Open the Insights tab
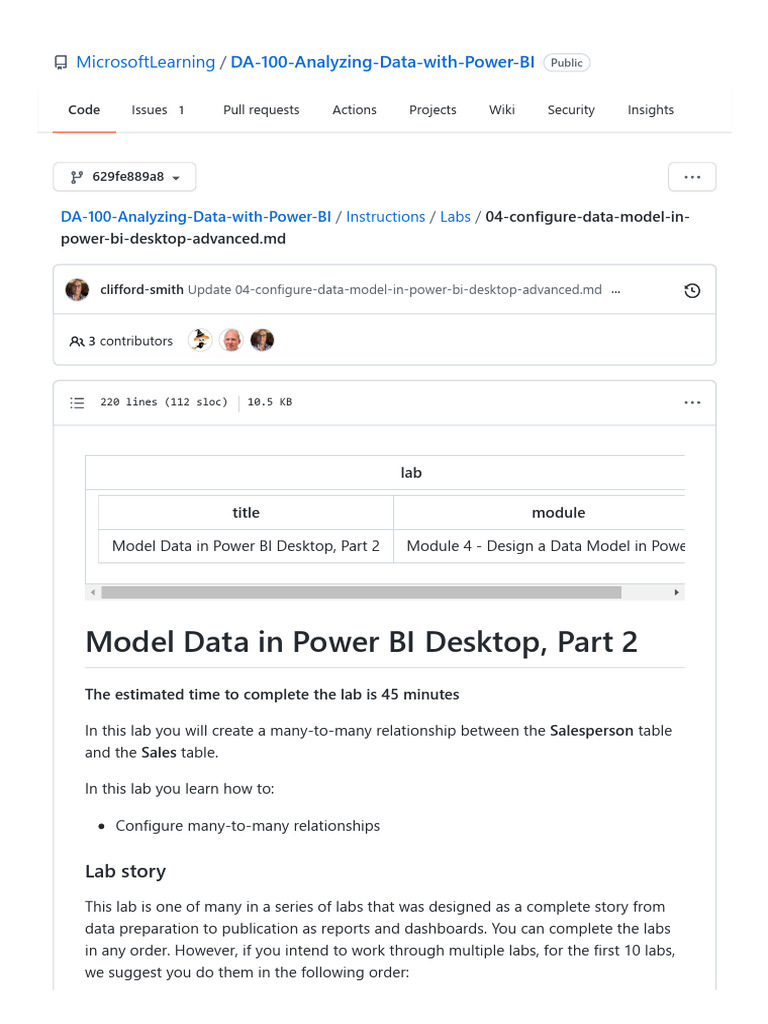768x1024 pixels. coord(650,110)
